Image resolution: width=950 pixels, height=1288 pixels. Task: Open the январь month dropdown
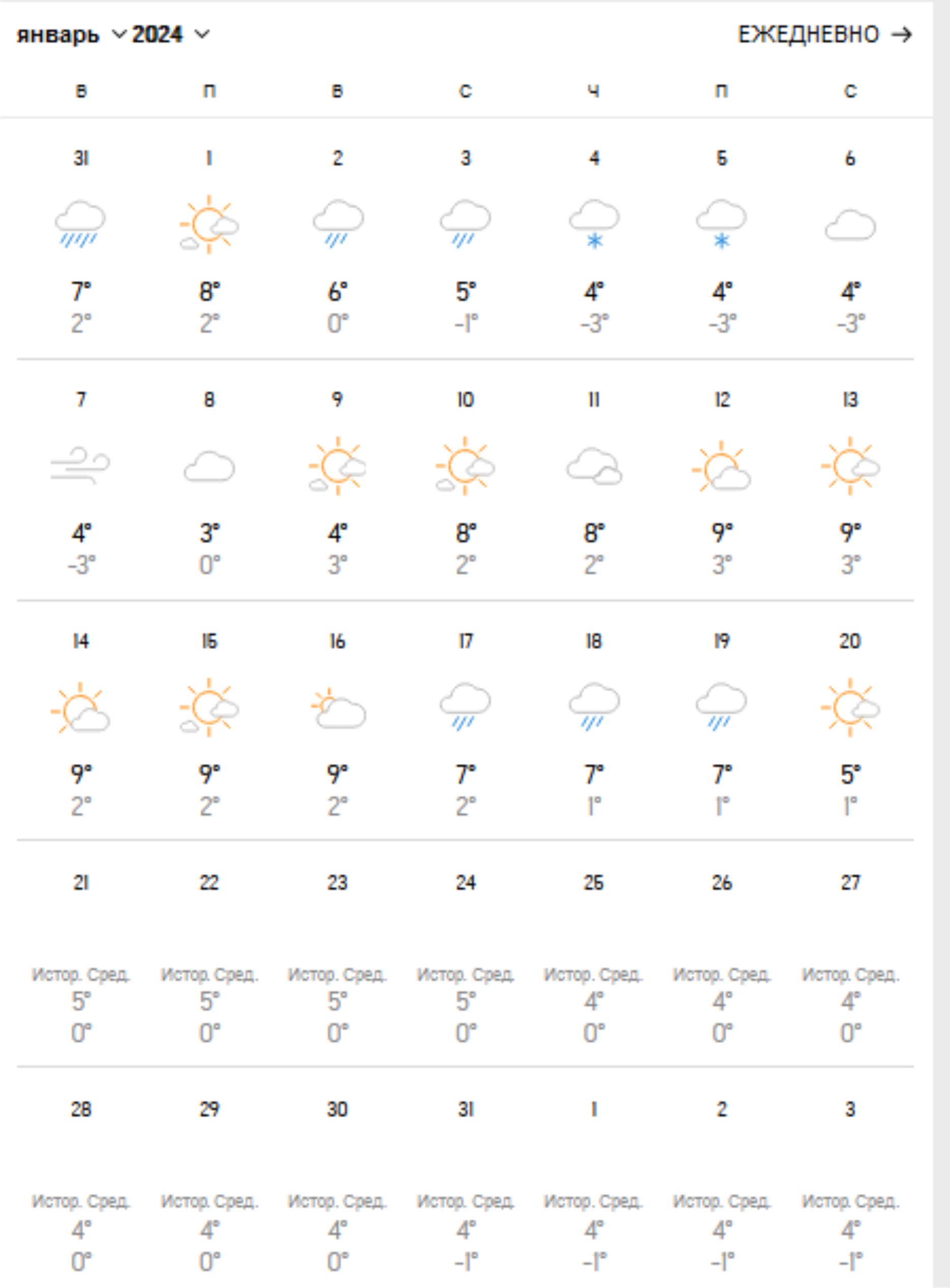[x=71, y=35]
